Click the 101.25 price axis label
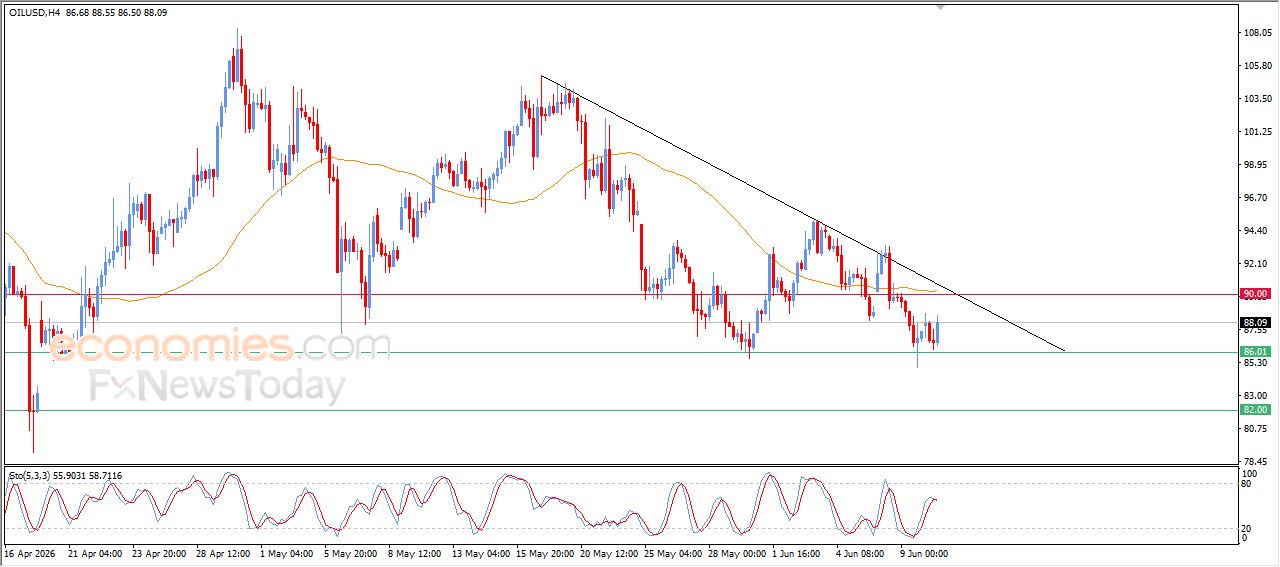 pyautogui.click(x=1256, y=132)
